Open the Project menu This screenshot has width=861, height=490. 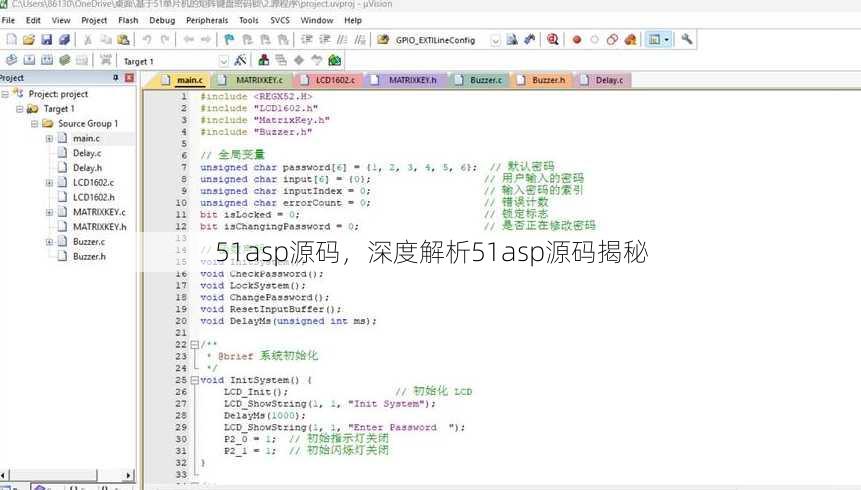coord(94,20)
